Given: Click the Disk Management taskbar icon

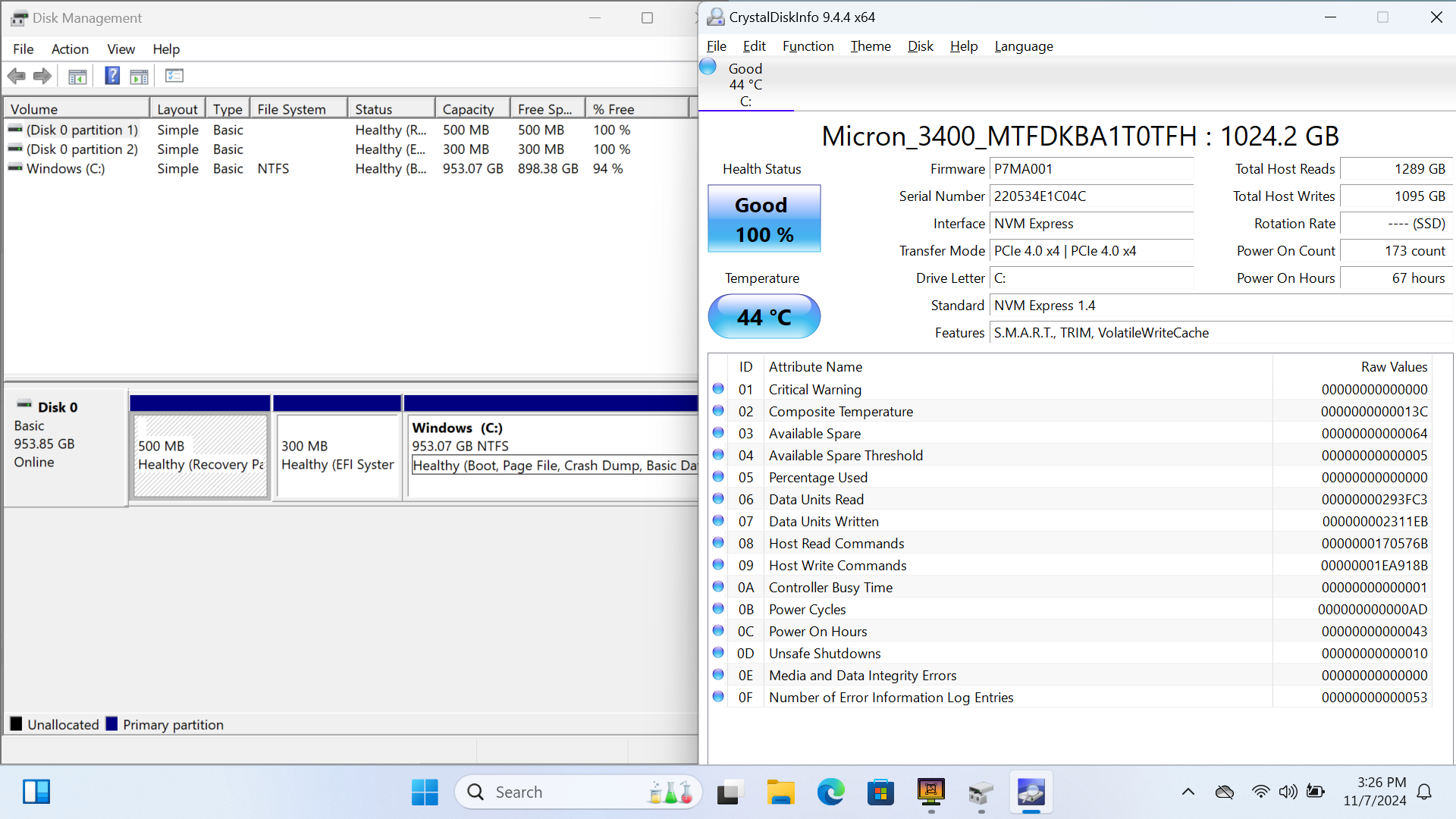Looking at the screenshot, I should [x=981, y=792].
